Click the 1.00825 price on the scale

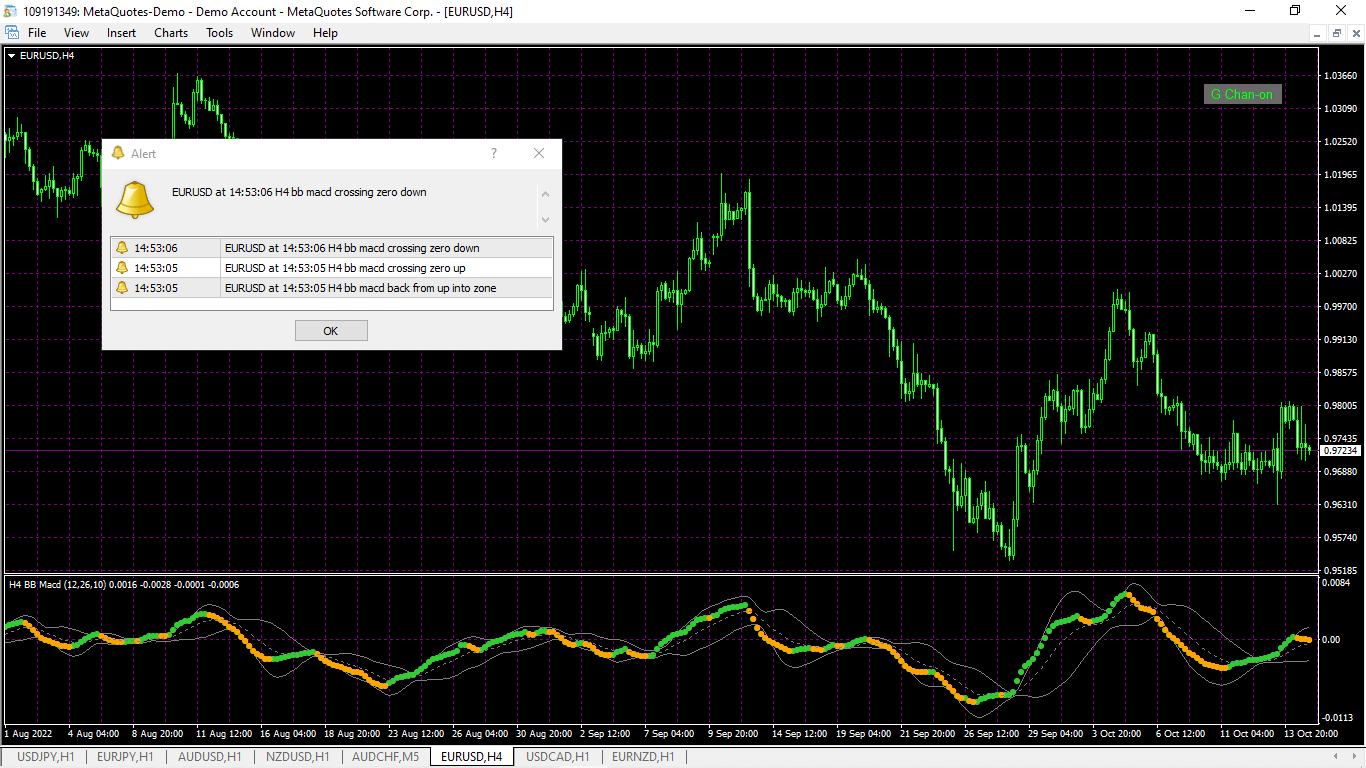point(1340,241)
